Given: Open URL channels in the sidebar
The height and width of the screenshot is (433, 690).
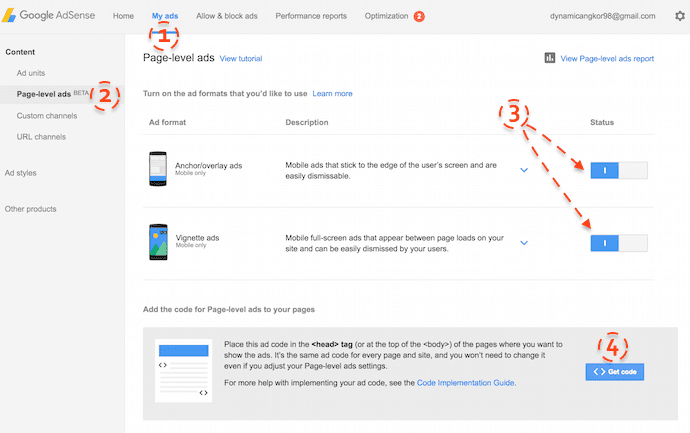Looking at the screenshot, I should [41, 137].
